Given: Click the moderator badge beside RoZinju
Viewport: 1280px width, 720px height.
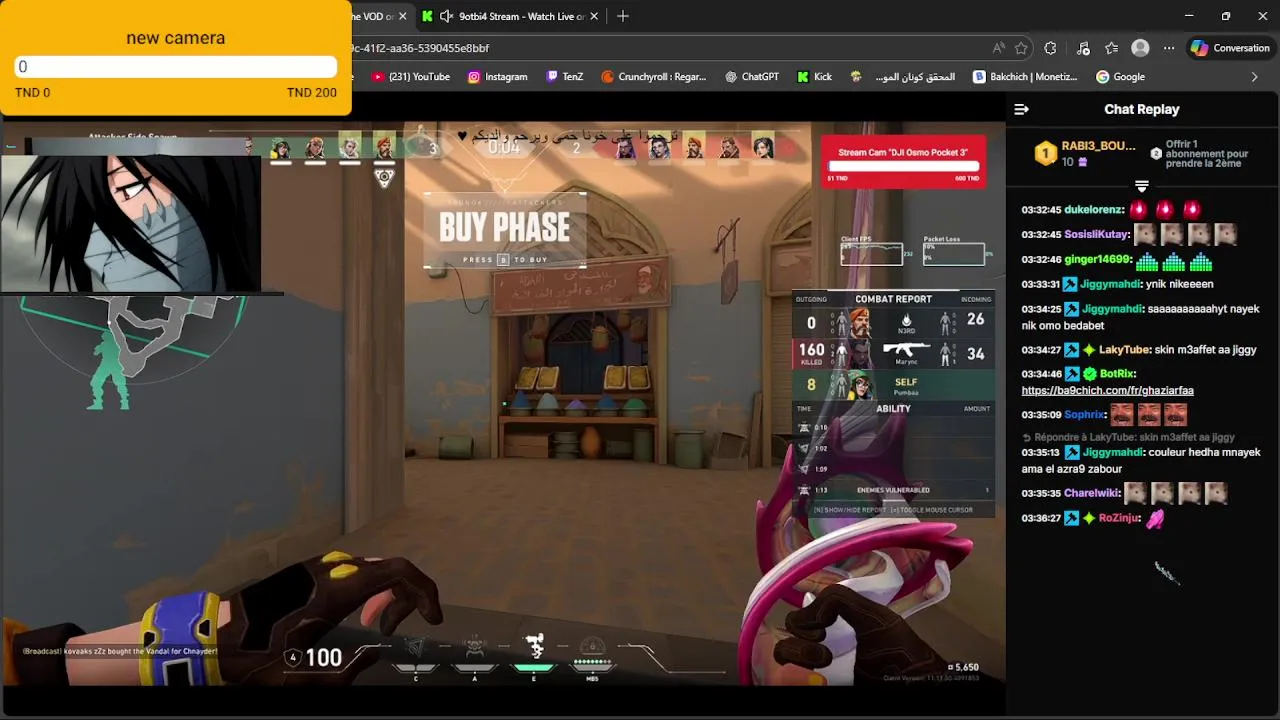Looking at the screenshot, I should tap(1071, 518).
